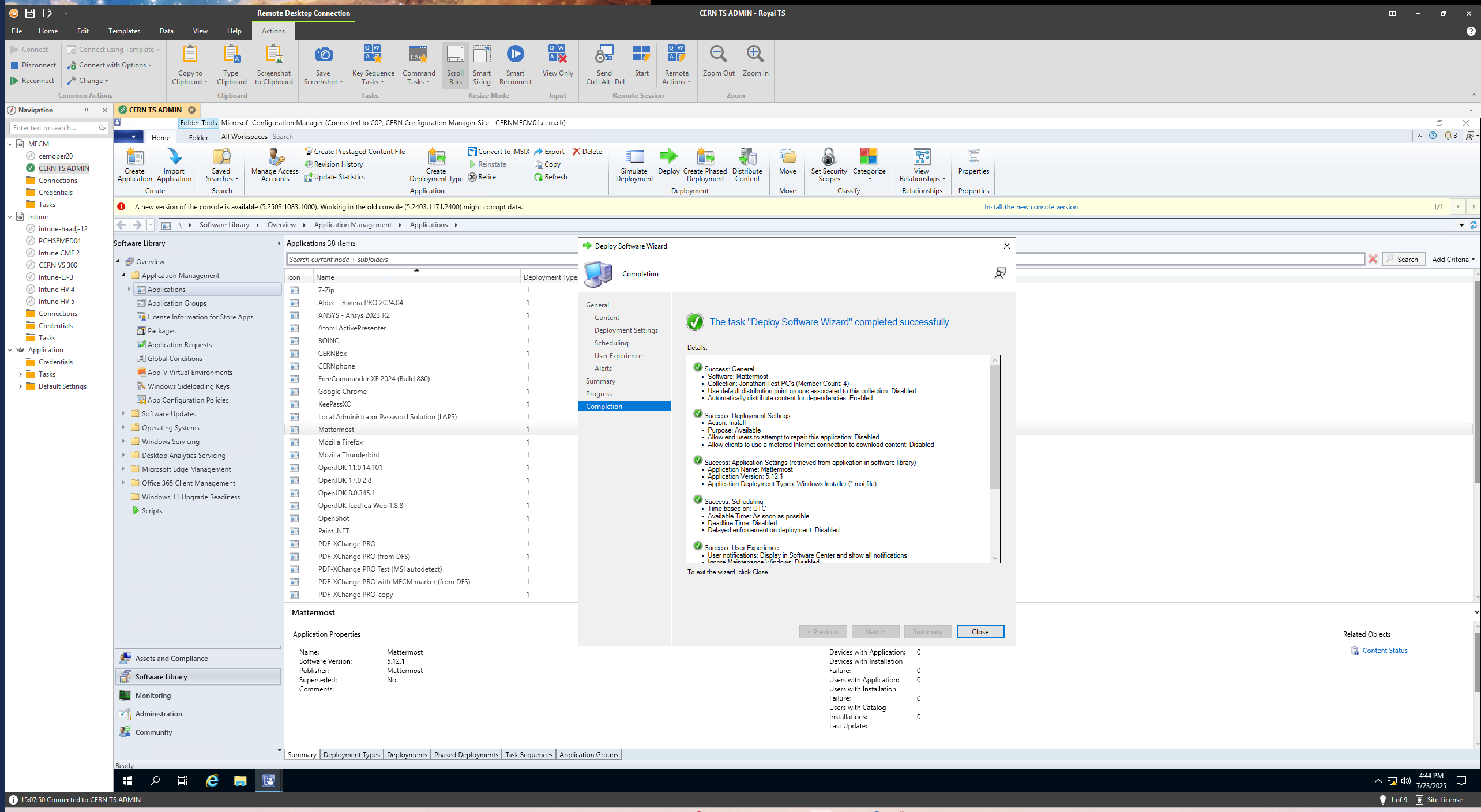The image size is (1481, 812).
Task: Toggle View Only input mode
Action: point(557,61)
